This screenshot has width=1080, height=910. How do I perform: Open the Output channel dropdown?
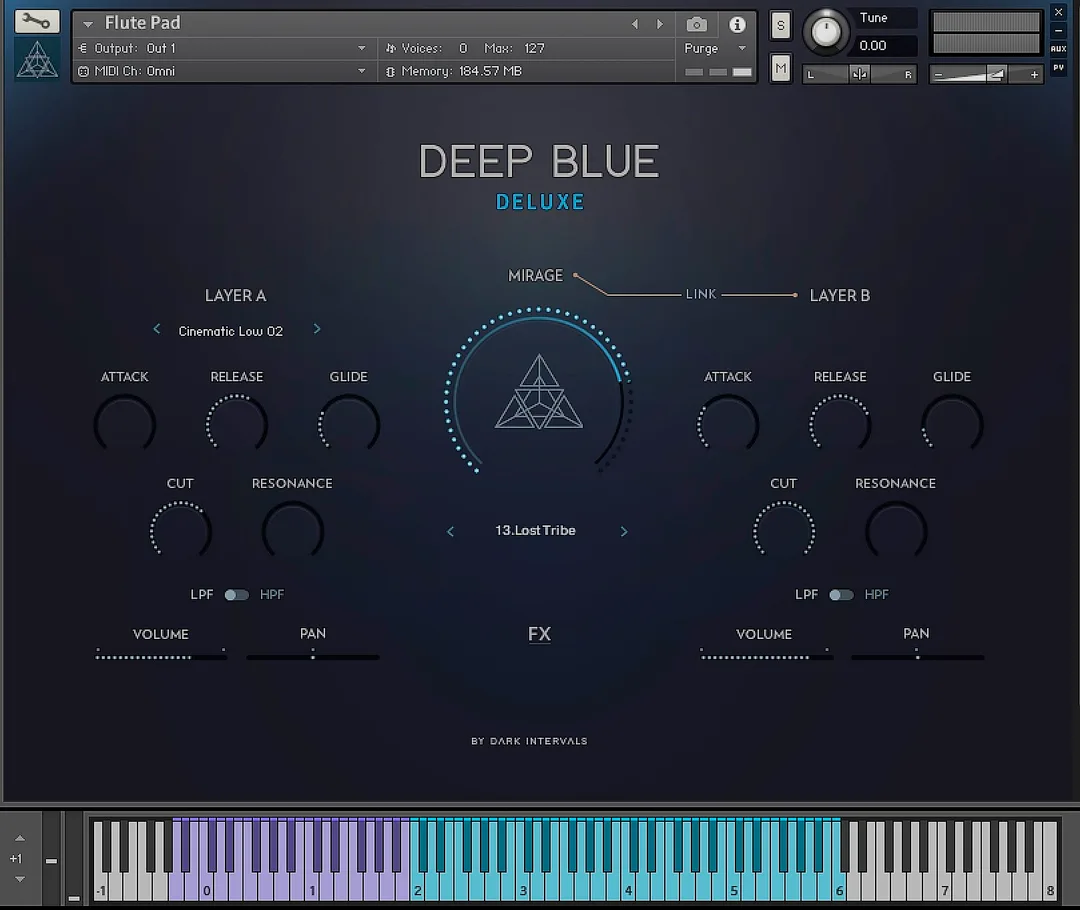362,48
